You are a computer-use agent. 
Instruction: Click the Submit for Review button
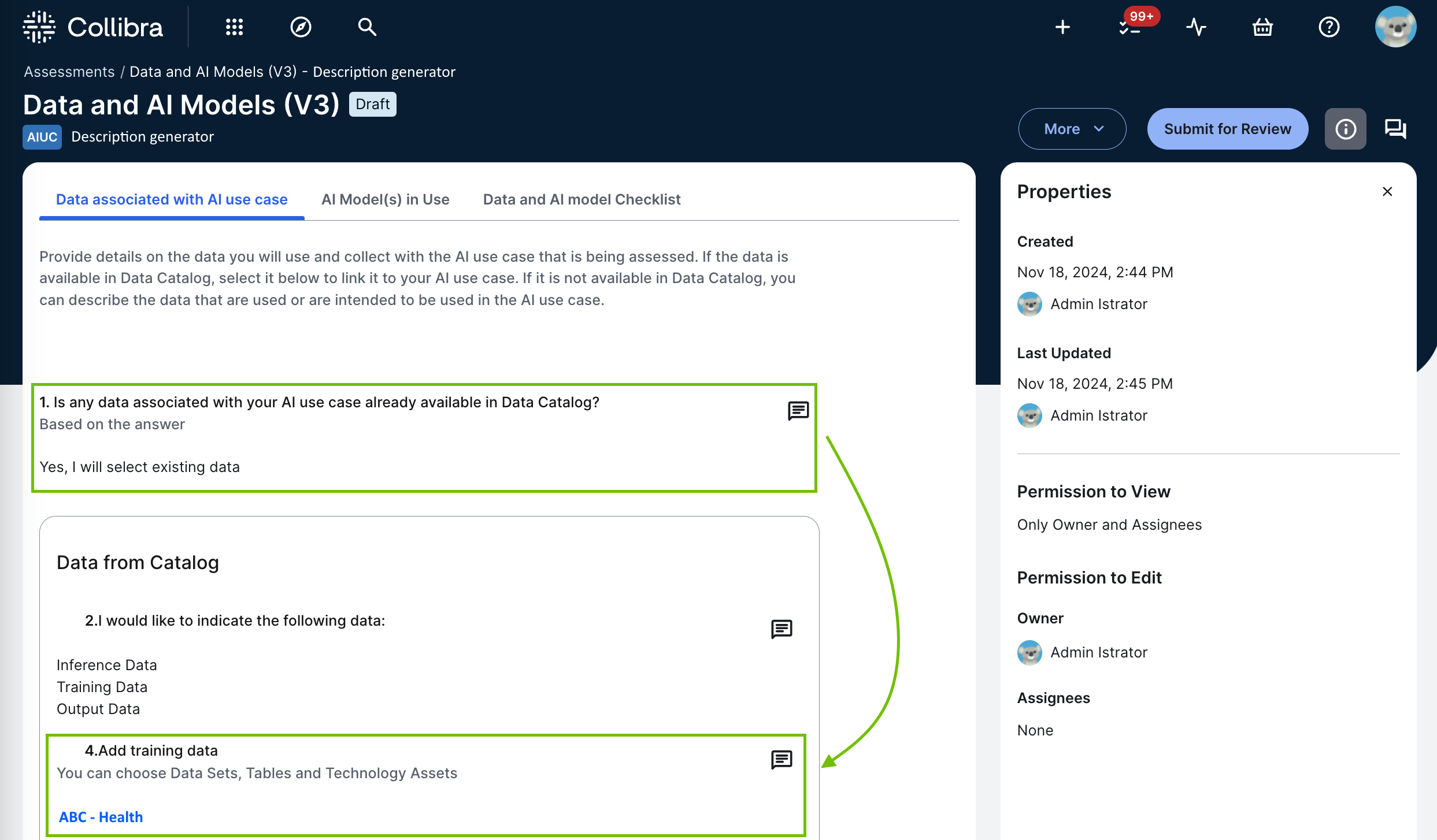click(1227, 129)
